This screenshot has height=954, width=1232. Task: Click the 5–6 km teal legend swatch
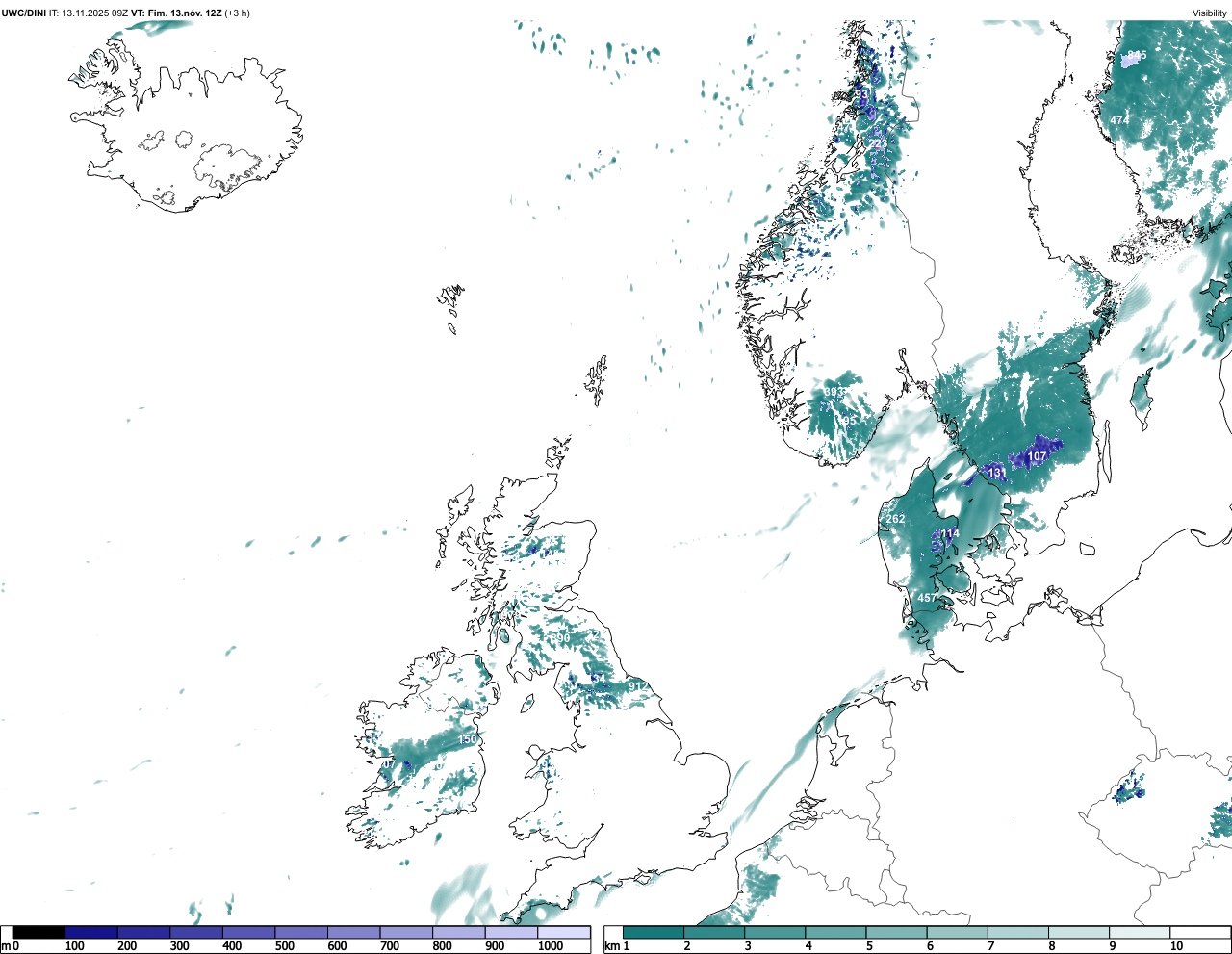[x=897, y=932]
